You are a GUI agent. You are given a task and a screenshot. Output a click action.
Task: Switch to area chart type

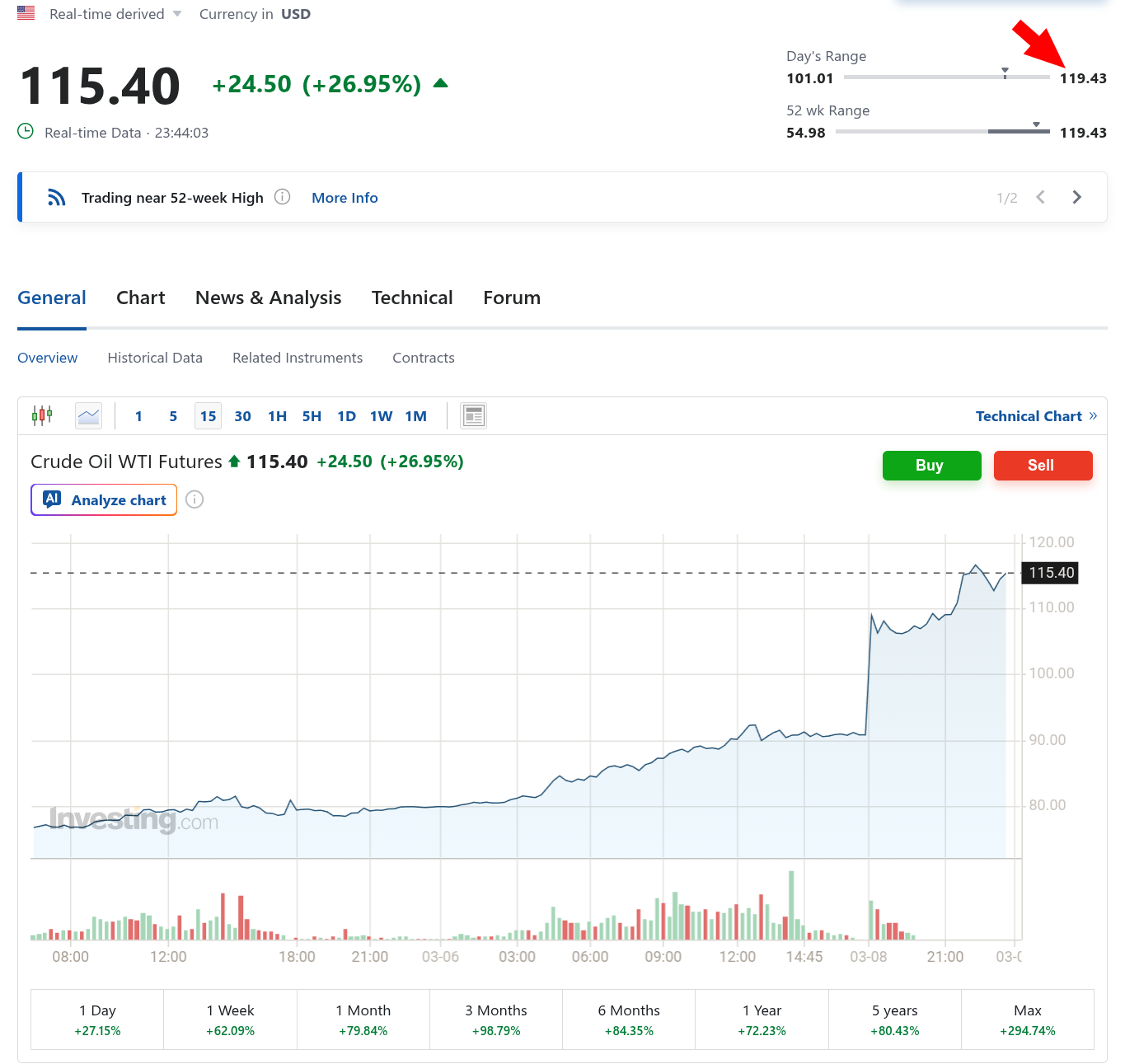(88, 415)
